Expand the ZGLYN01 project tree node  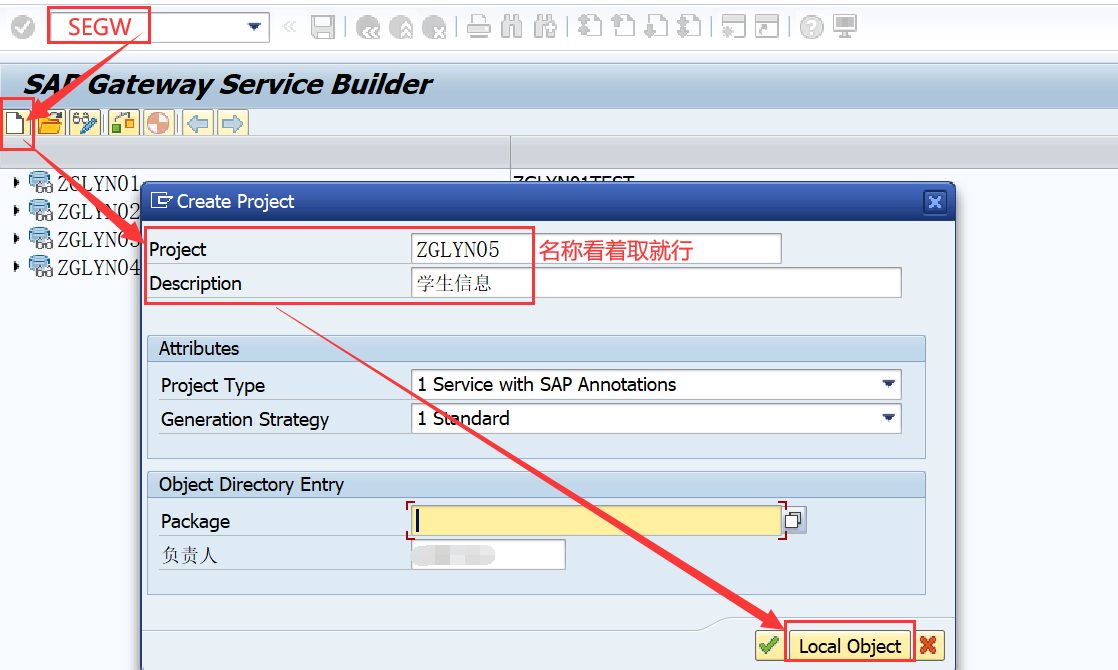coord(16,182)
